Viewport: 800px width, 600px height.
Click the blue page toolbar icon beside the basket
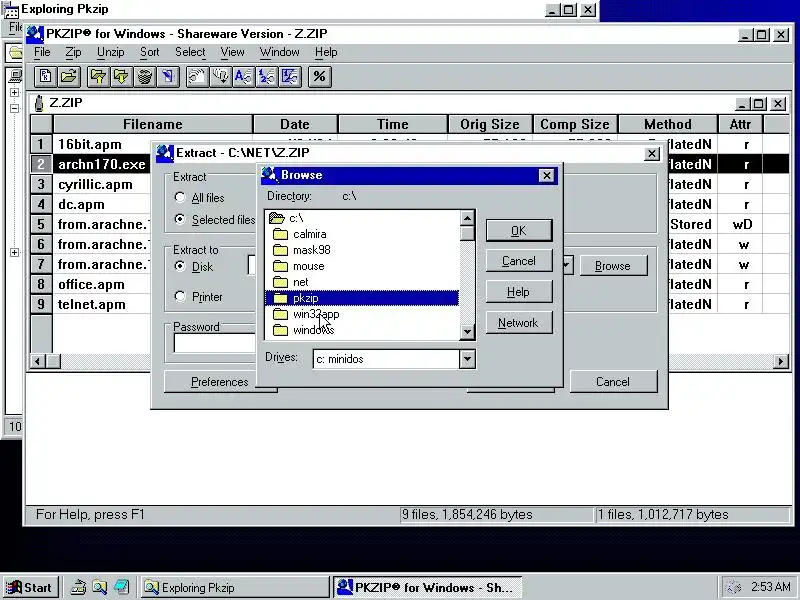pos(168,77)
